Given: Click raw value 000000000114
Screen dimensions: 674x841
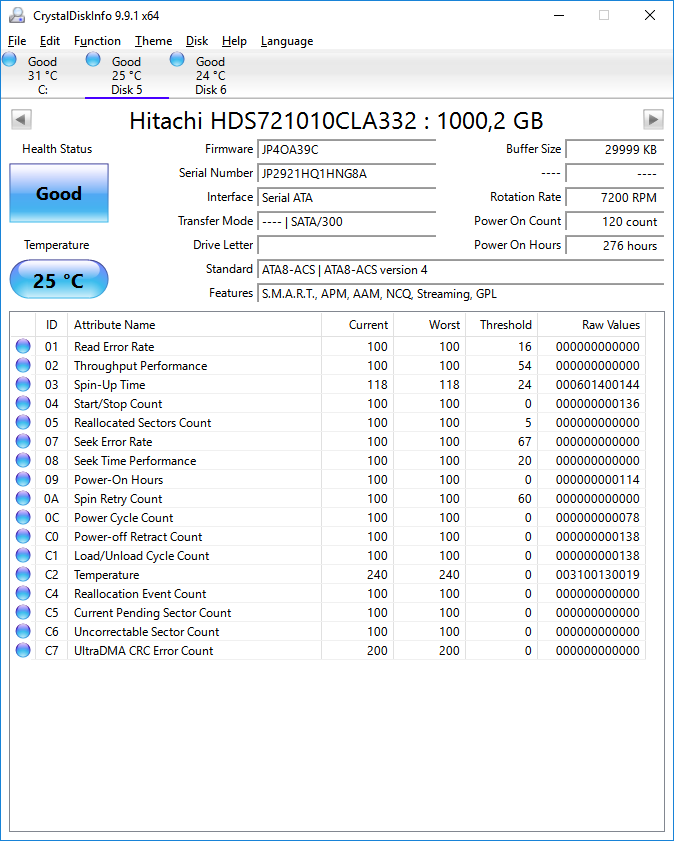Looking at the screenshot, I should [597, 479].
